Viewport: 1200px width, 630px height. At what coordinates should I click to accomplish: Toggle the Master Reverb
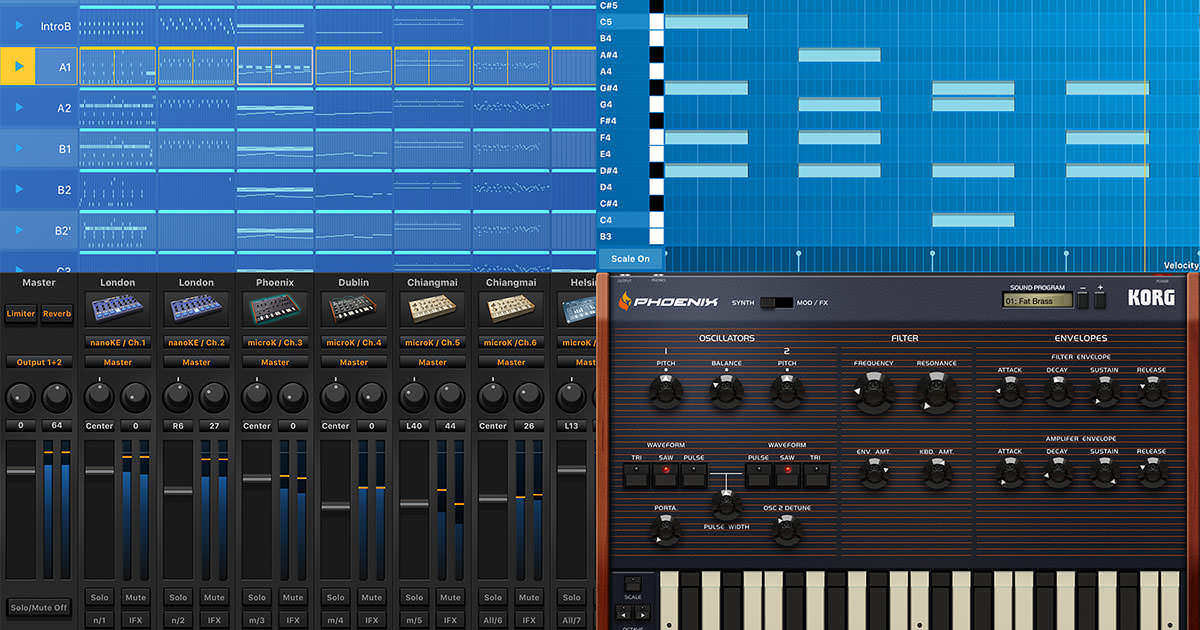pyautogui.click(x=56, y=314)
